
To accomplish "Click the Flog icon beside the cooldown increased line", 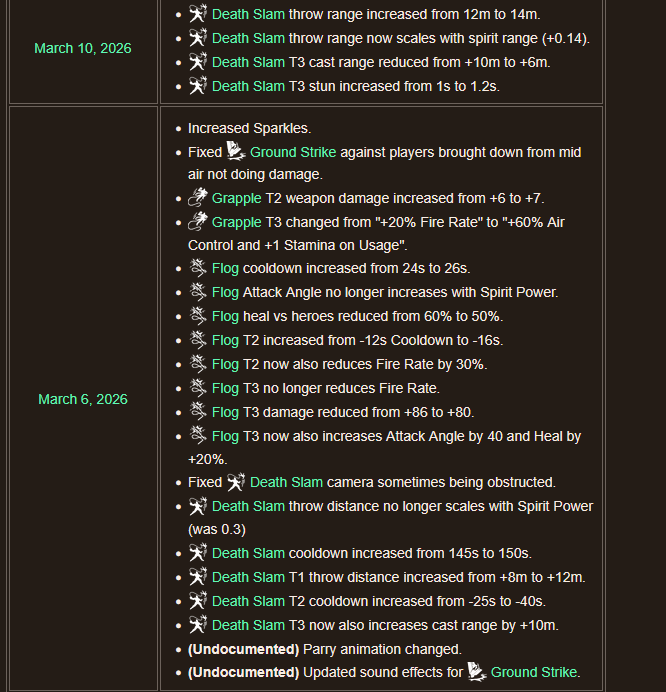I will 198,267.
